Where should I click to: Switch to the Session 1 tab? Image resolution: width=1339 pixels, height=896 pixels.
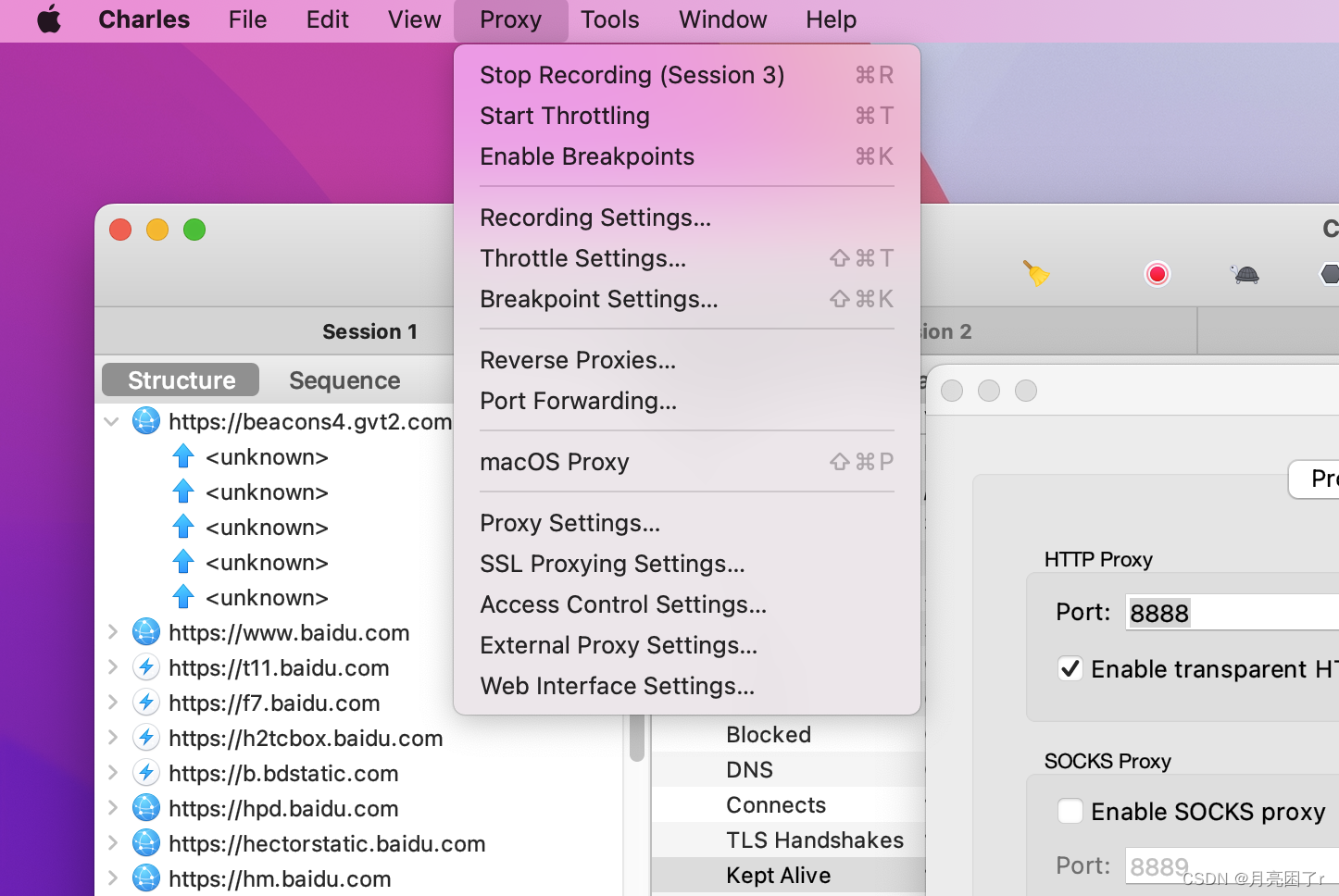(x=369, y=331)
